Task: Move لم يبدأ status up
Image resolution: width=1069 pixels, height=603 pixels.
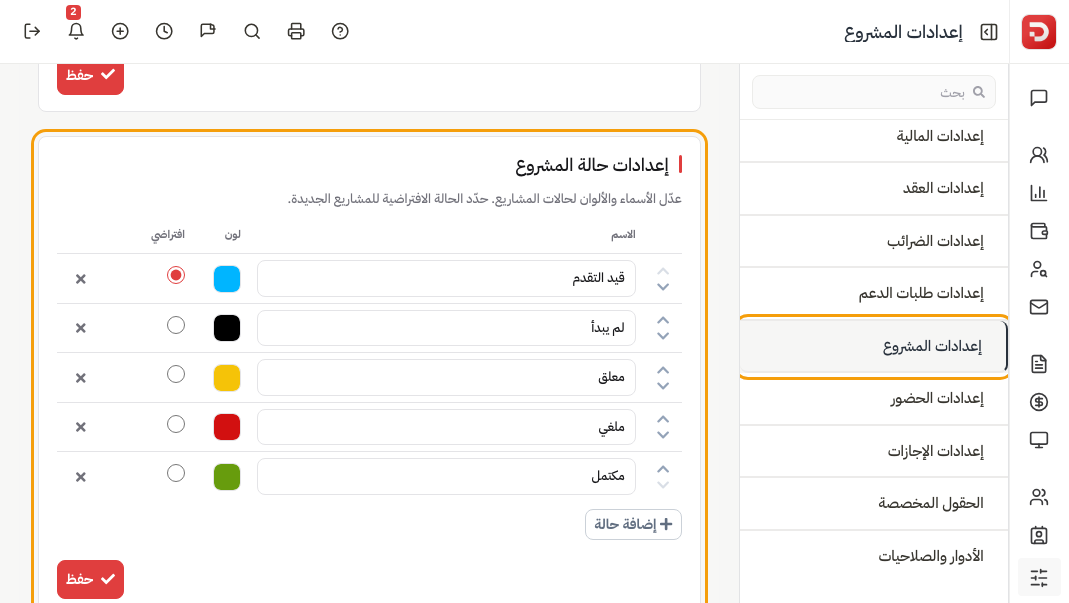Action: coord(663,320)
